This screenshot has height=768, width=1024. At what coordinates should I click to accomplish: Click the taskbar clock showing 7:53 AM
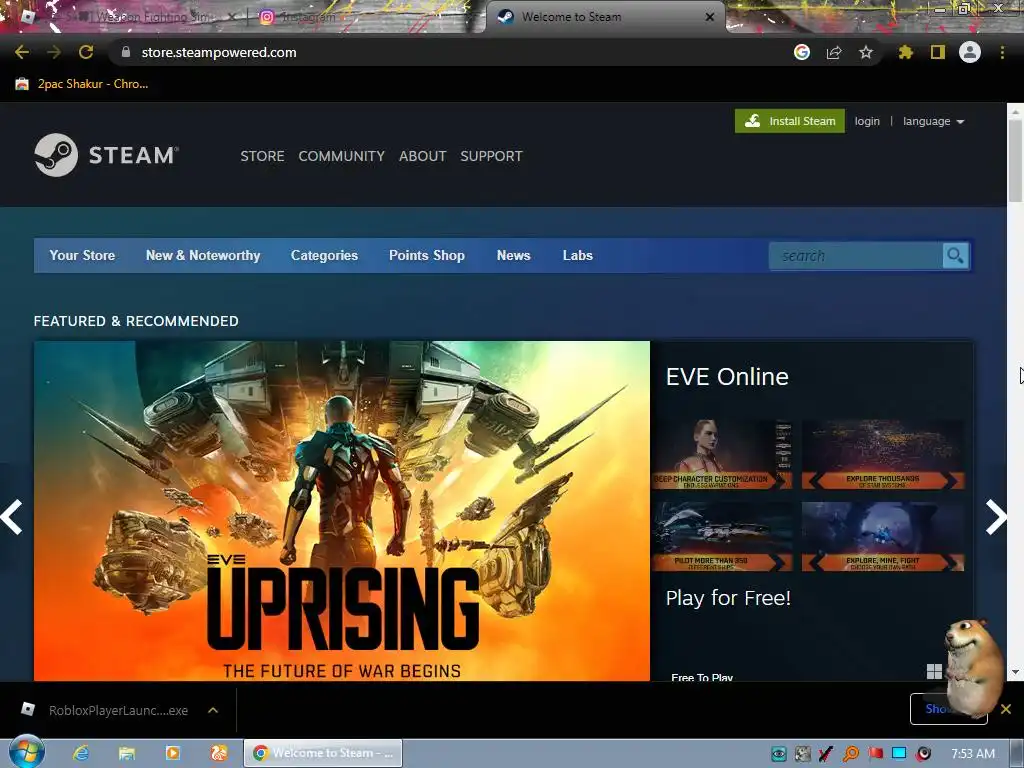coord(972,754)
